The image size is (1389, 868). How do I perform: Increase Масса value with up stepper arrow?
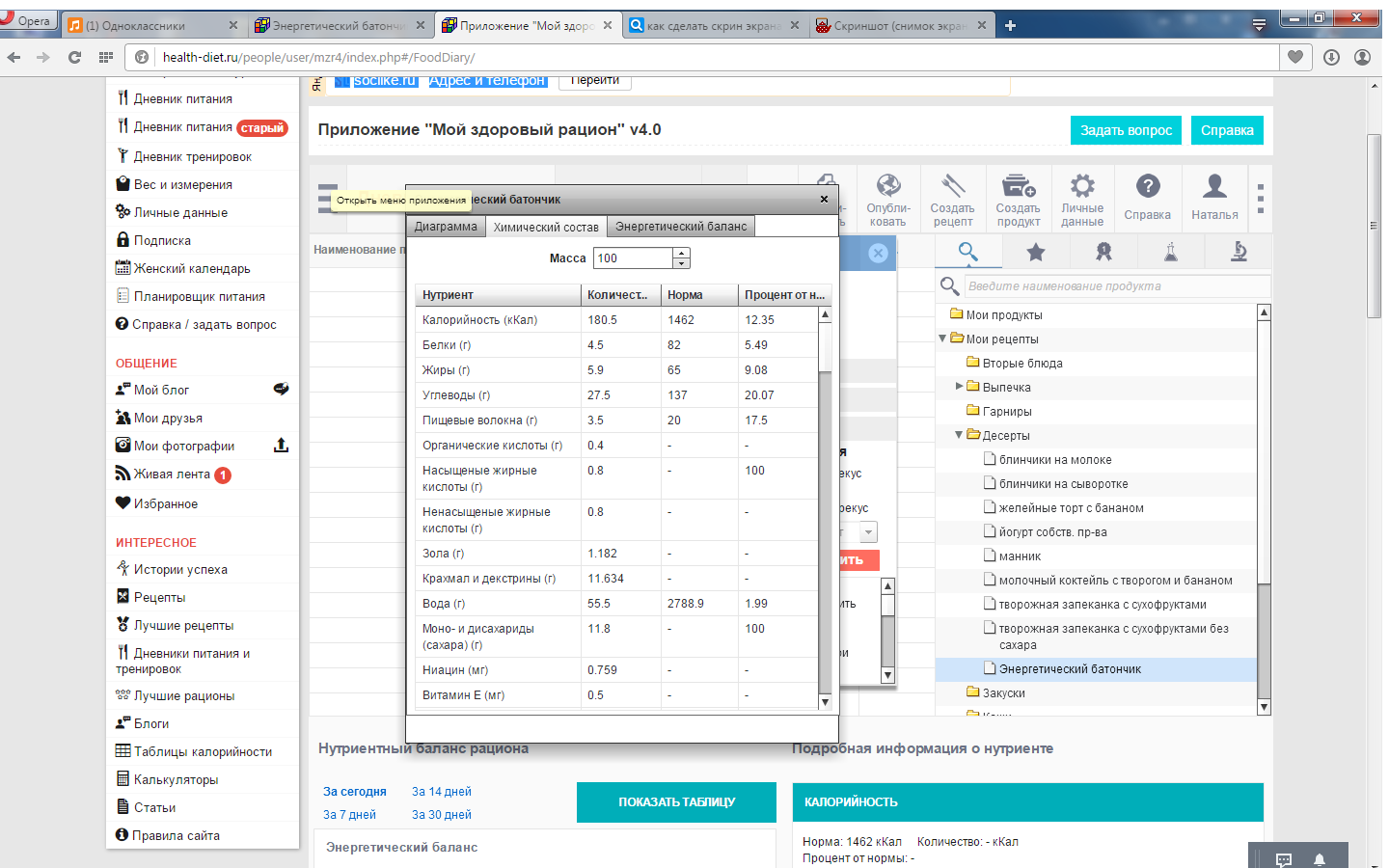pos(682,253)
